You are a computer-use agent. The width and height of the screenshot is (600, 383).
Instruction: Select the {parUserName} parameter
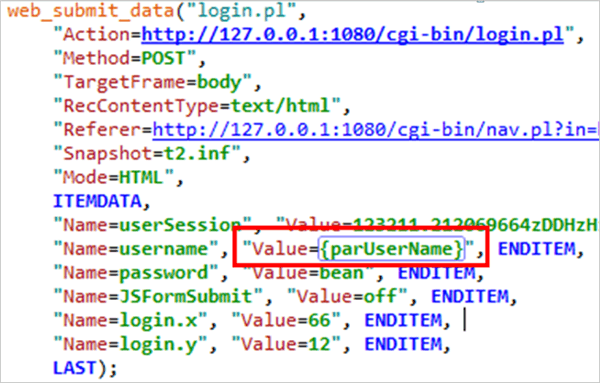tap(392, 249)
